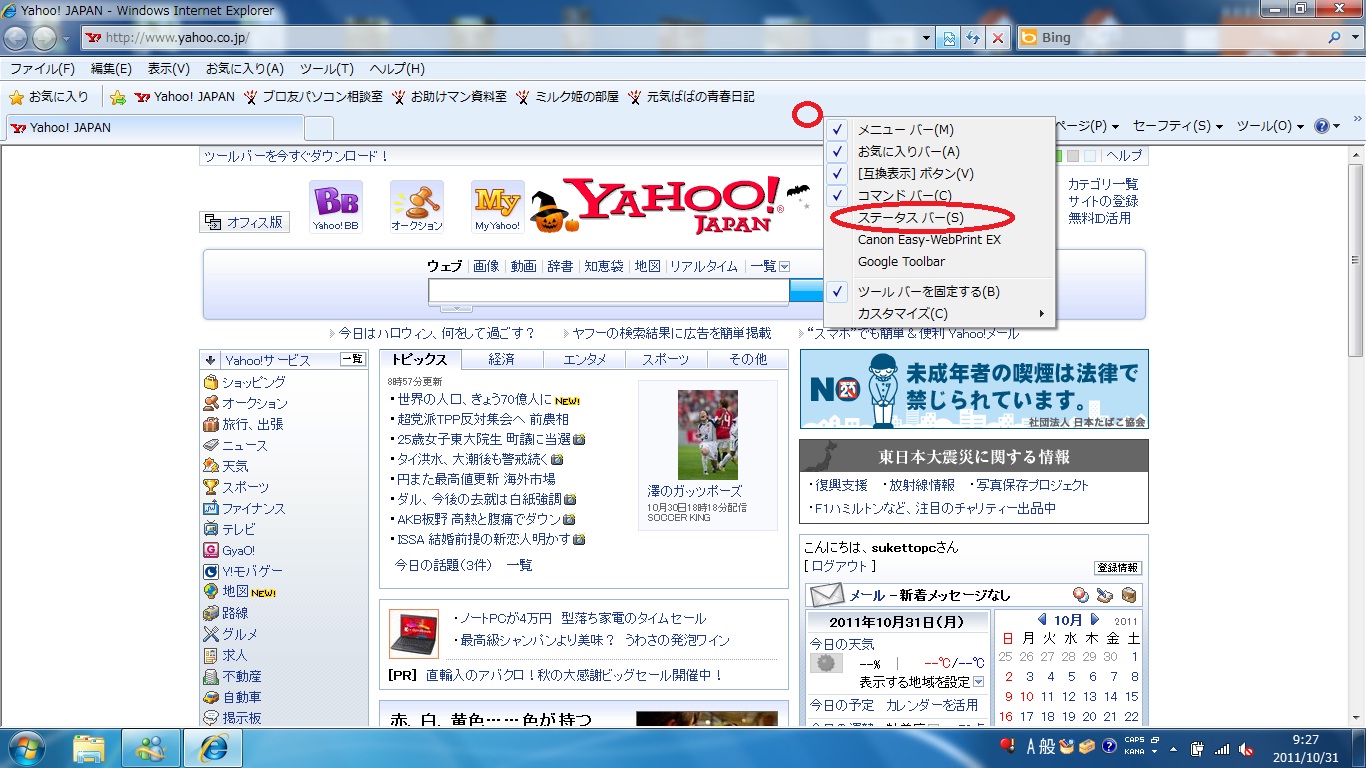1366x768 pixels.
Task: Enable ステータス バー(S) option
Action: pos(911,218)
